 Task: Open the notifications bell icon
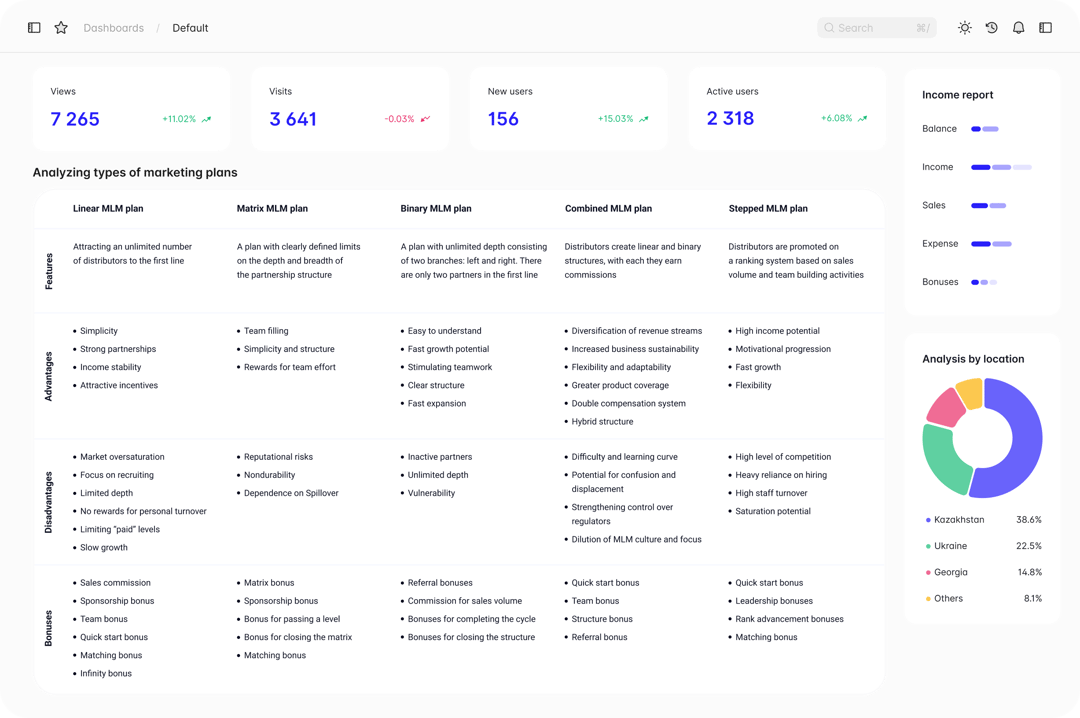1018,27
